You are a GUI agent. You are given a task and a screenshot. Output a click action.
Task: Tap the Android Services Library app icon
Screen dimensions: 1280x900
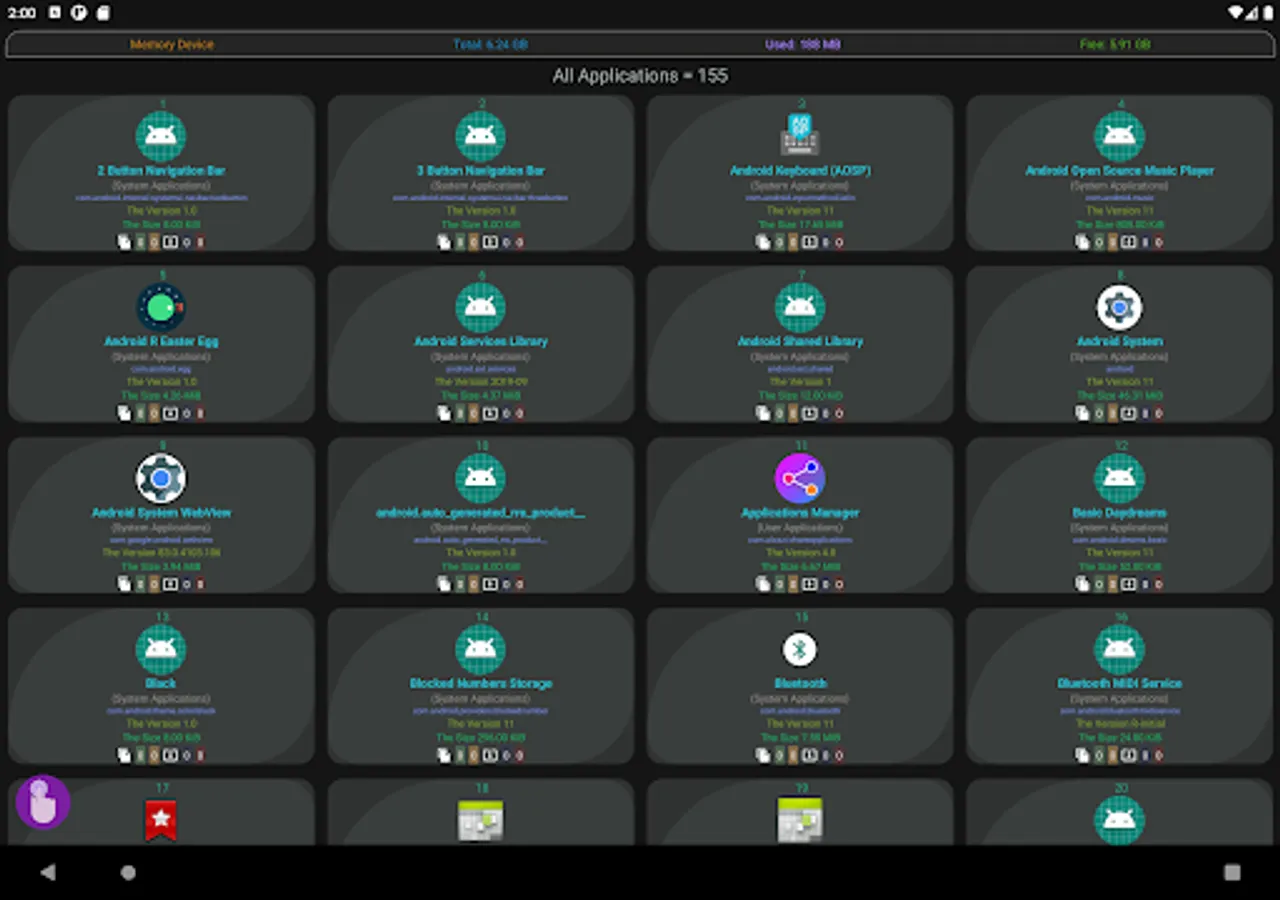click(481, 307)
